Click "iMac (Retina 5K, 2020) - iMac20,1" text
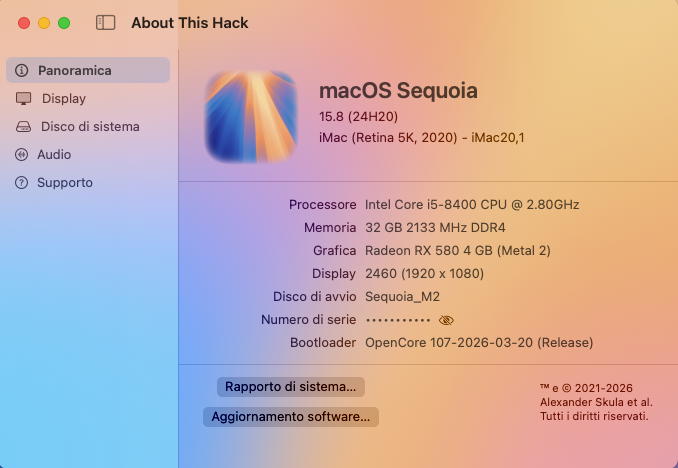 (422, 138)
